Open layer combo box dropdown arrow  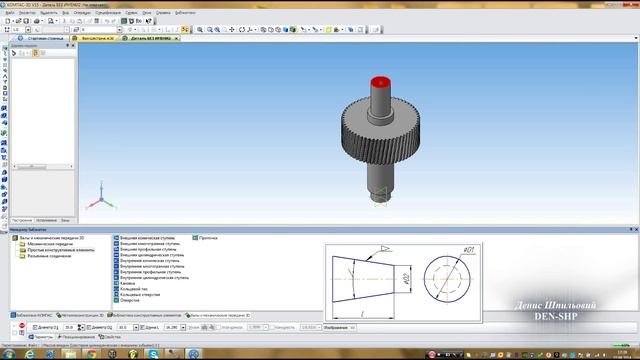[119, 29]
